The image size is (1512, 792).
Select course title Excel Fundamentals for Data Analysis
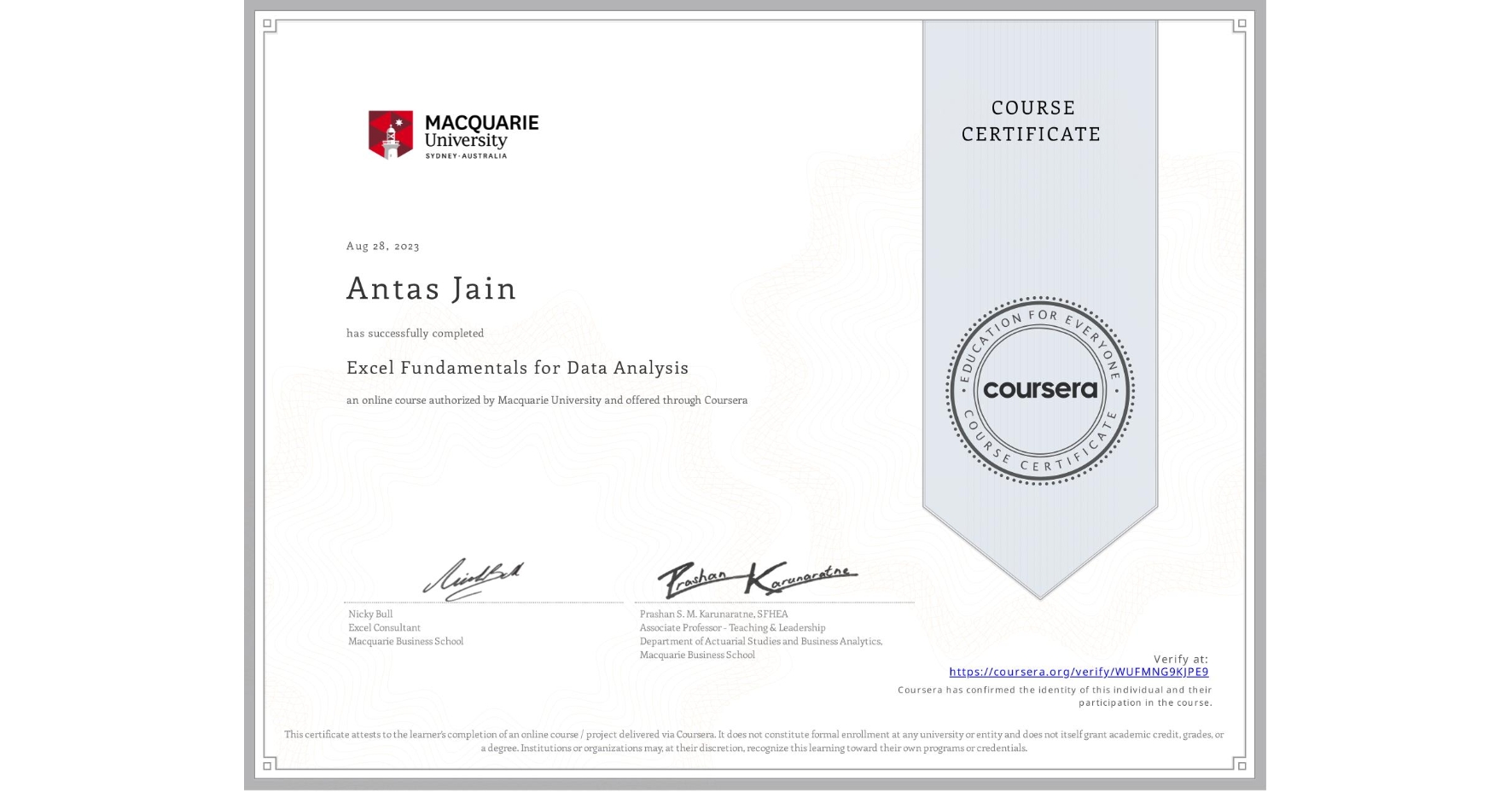coord(518,368)
